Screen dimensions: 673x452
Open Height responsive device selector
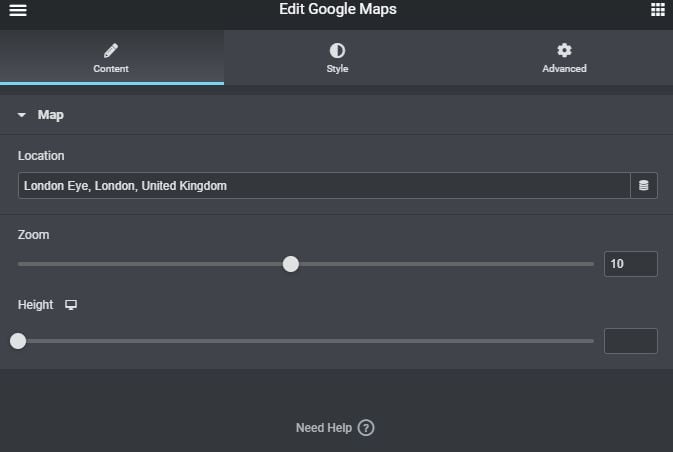(x=71, y=305)
